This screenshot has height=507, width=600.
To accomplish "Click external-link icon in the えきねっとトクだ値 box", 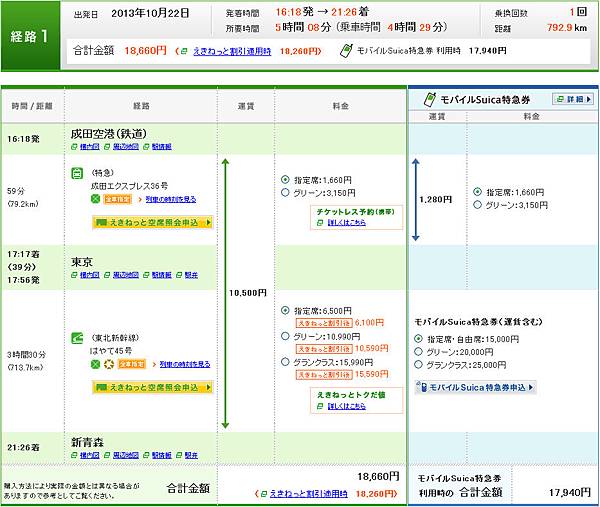I will (x=320, y=406).
